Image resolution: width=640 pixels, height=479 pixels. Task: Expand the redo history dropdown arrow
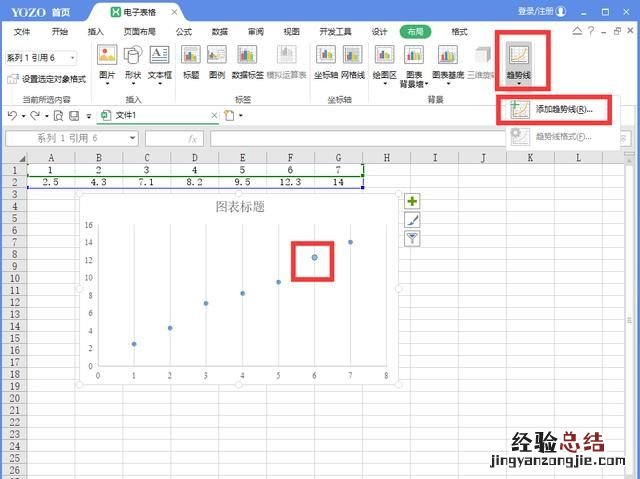pyautogui.click(x=47, y=116)
